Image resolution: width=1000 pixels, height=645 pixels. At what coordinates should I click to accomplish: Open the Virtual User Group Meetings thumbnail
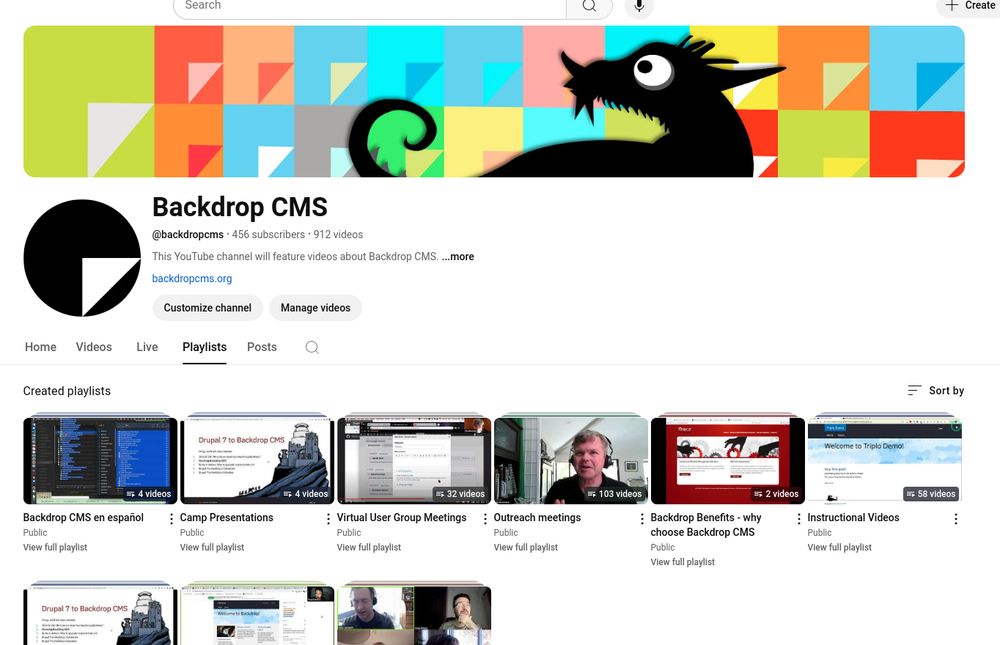[x=414, y=461]
